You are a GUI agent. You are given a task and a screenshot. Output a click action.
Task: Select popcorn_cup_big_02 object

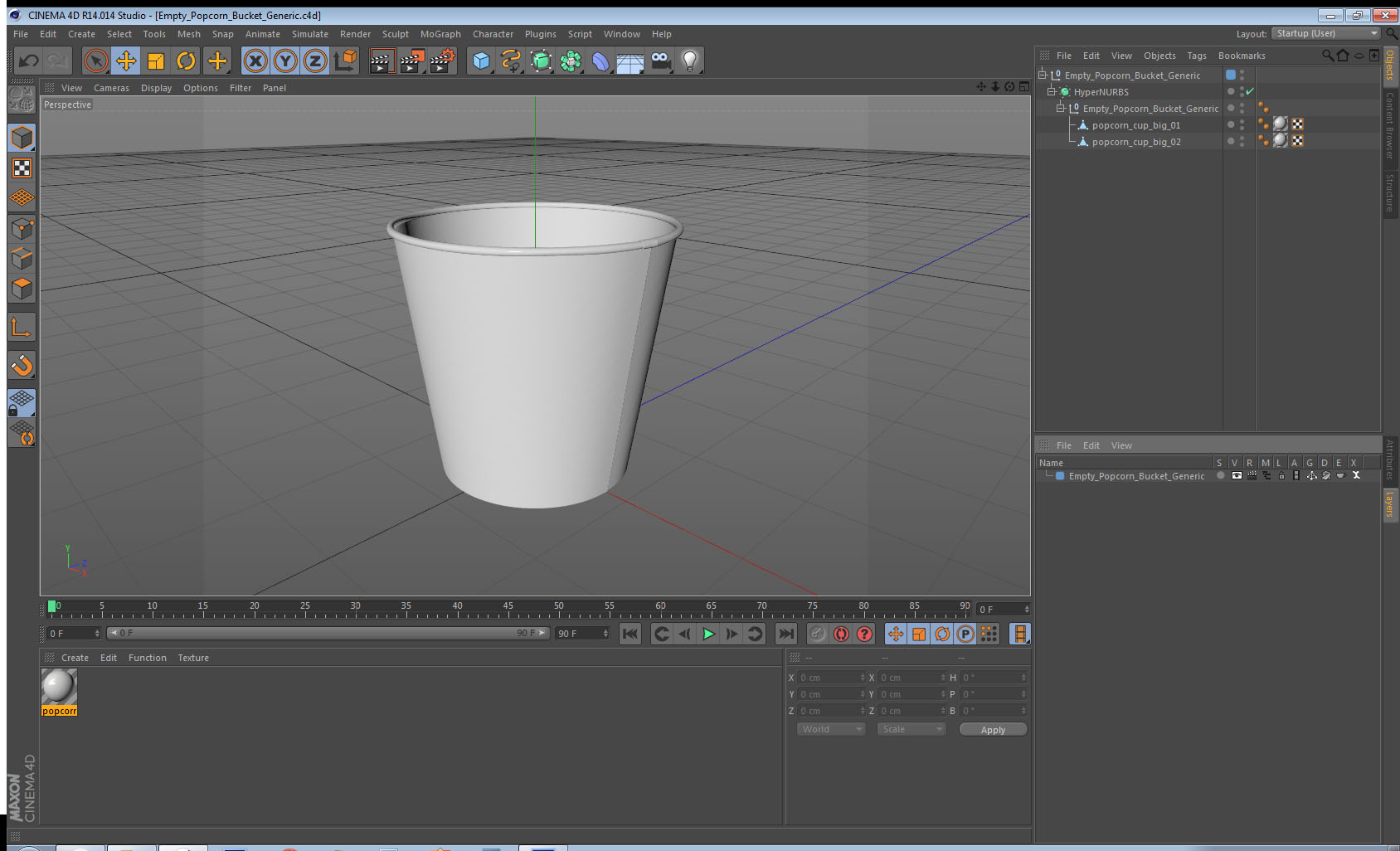tap(1135, 142)
